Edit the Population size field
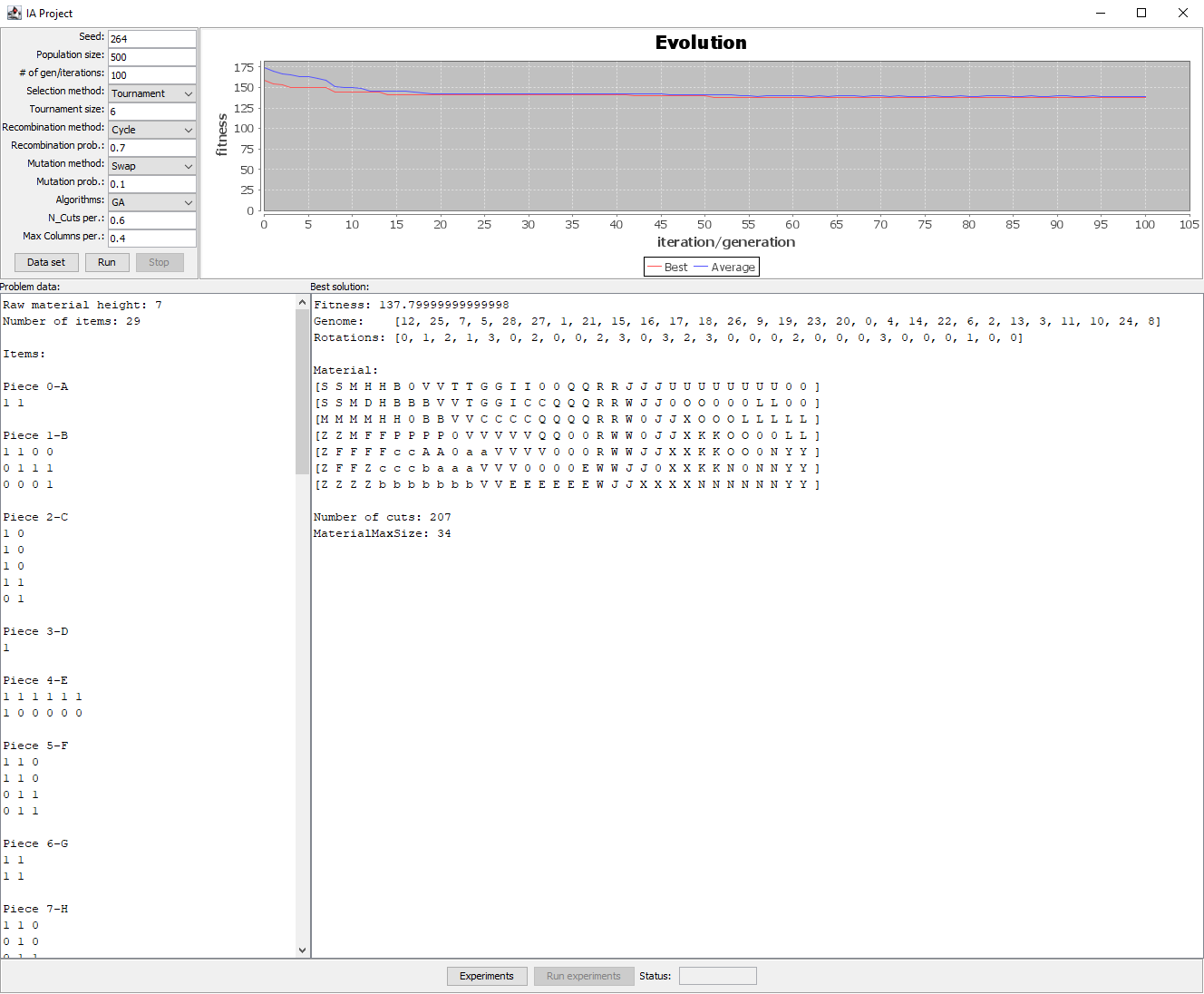The height and width of the screenshot is (994, 1204). pos(152,56)
